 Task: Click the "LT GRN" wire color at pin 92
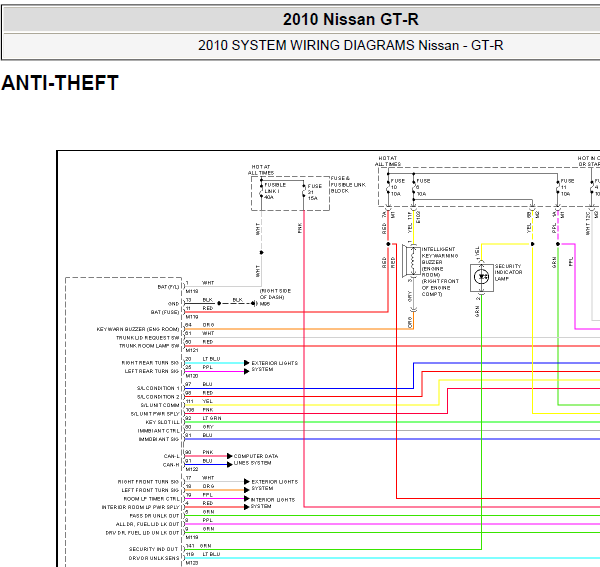[x=212, y=418]
